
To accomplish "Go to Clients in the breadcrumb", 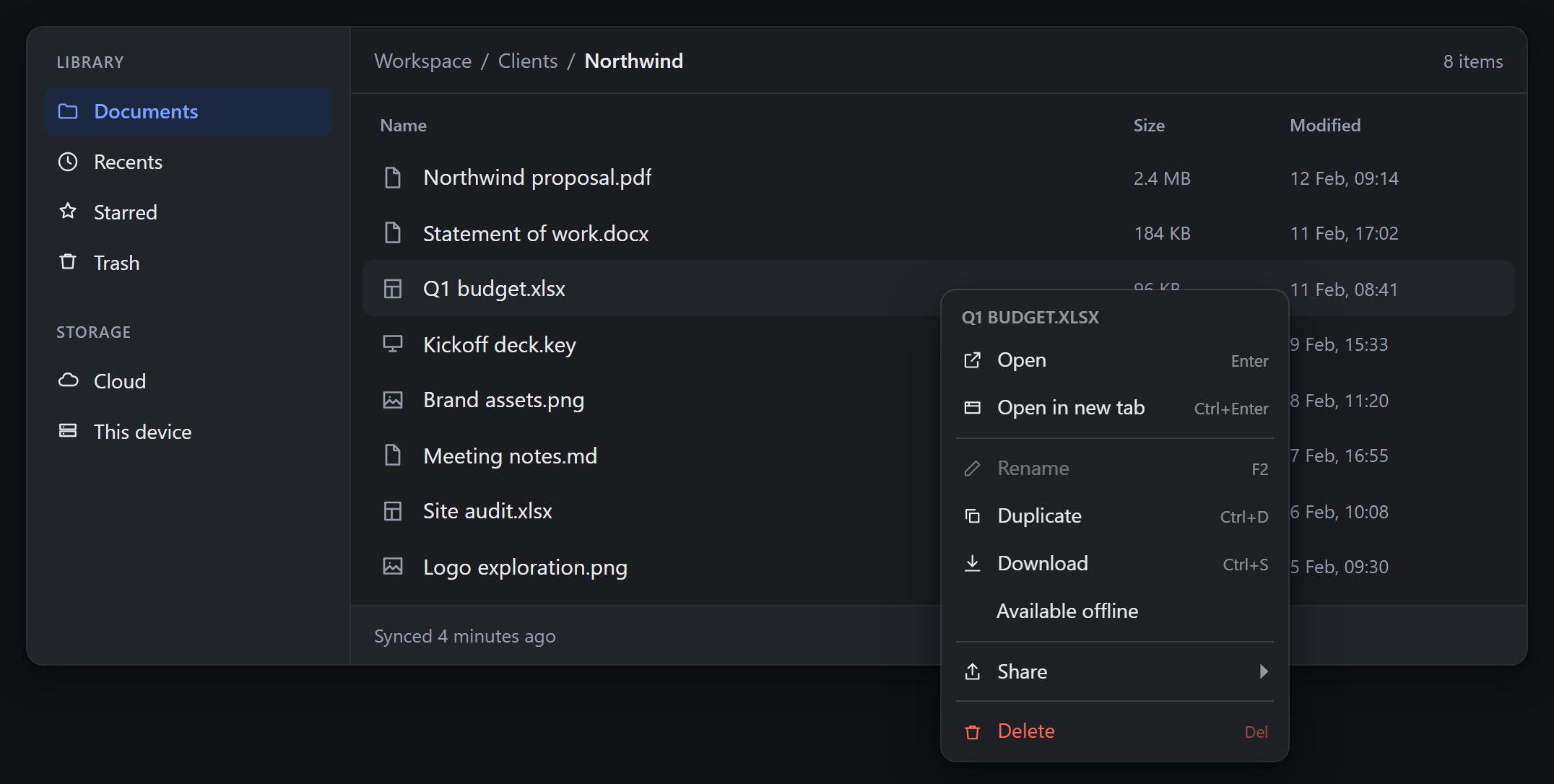I will coord(528,61).
